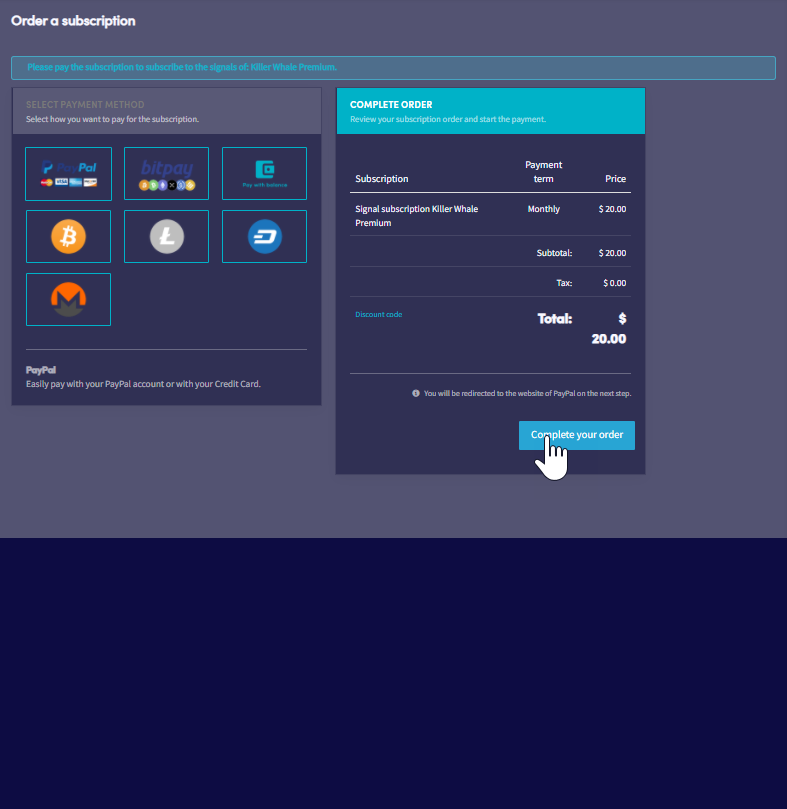Open the Discount code link
Screen dimensions: 787x809
coord(378,315)
